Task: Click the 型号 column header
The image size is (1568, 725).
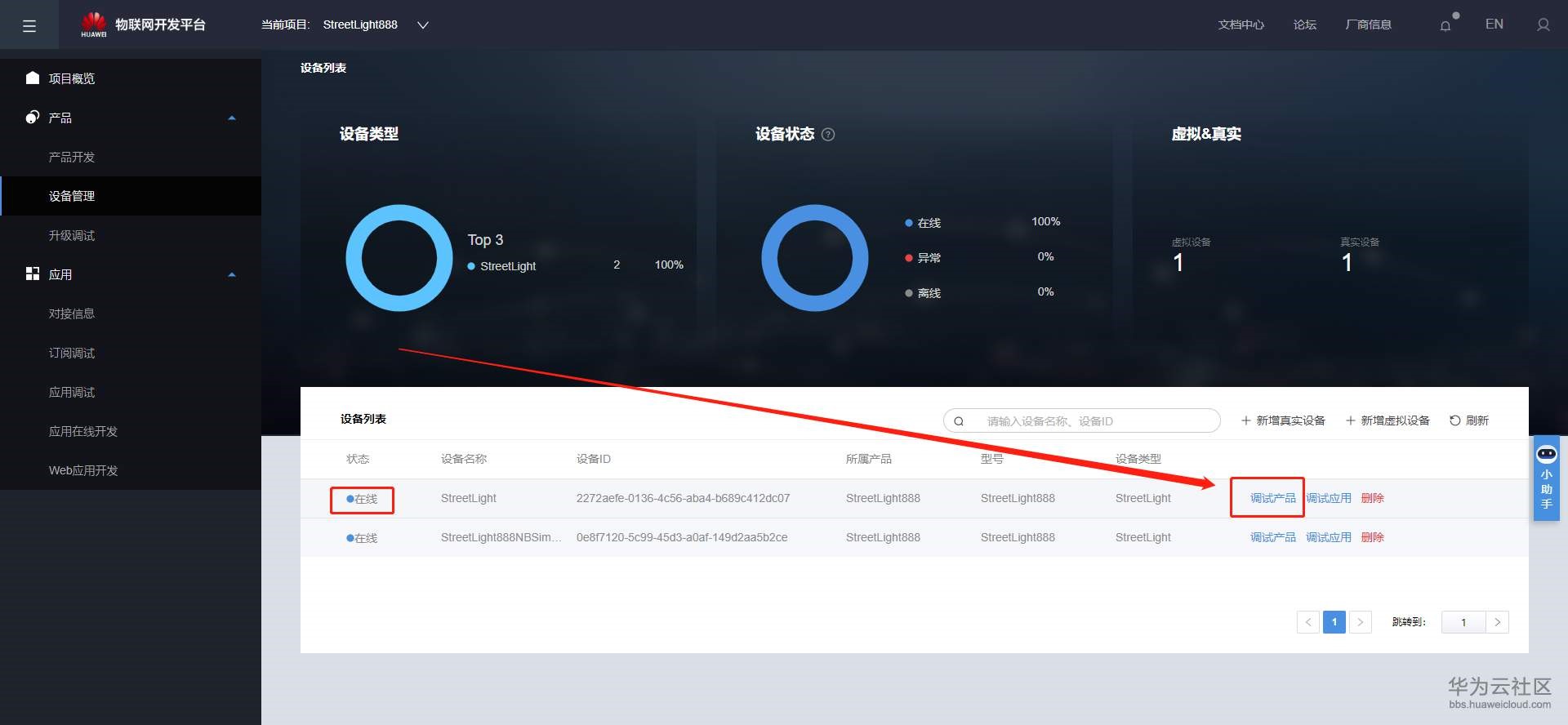Action: (x=992, y=459)
